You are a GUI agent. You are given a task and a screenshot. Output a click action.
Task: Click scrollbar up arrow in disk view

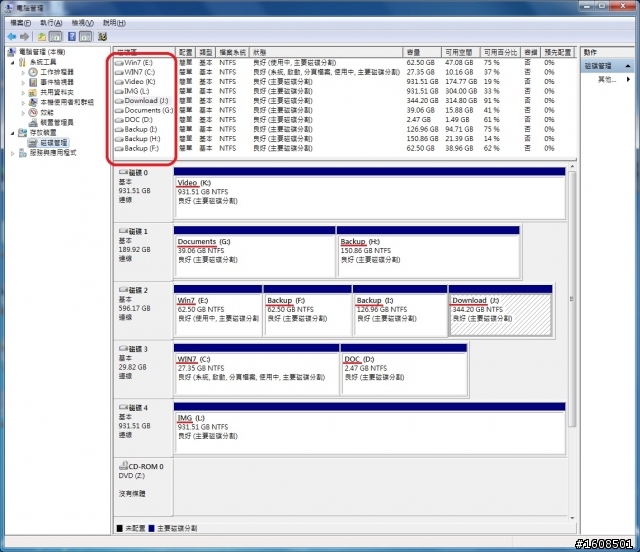(572, 167)
